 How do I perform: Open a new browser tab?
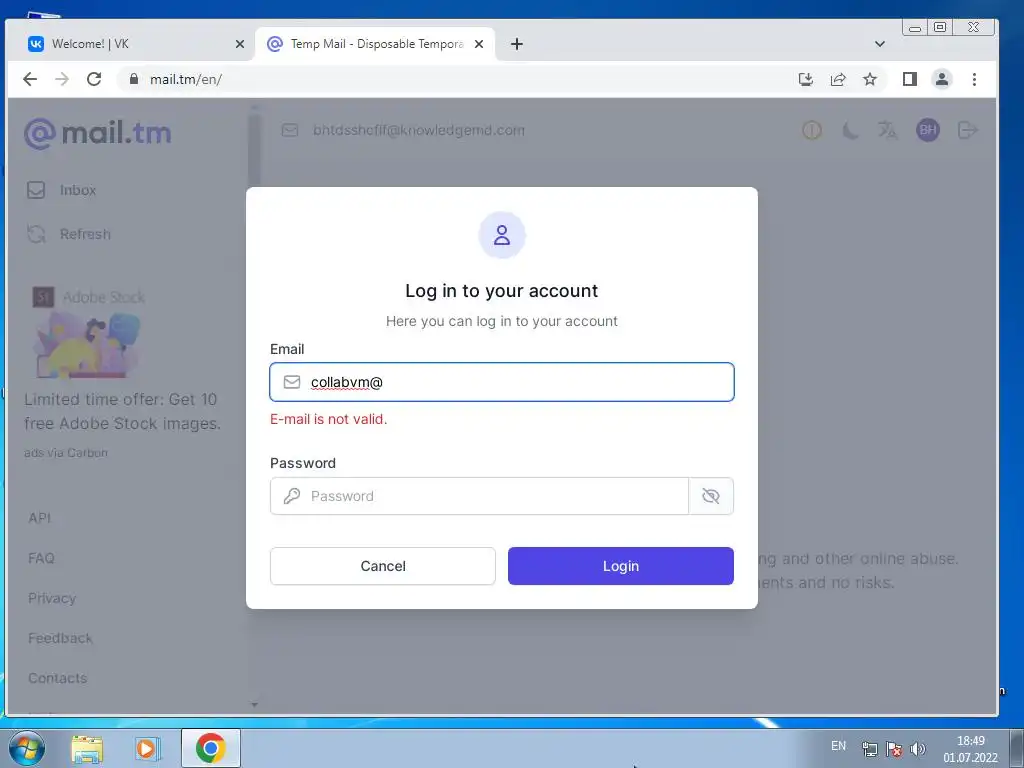click(x=517, y=44)
